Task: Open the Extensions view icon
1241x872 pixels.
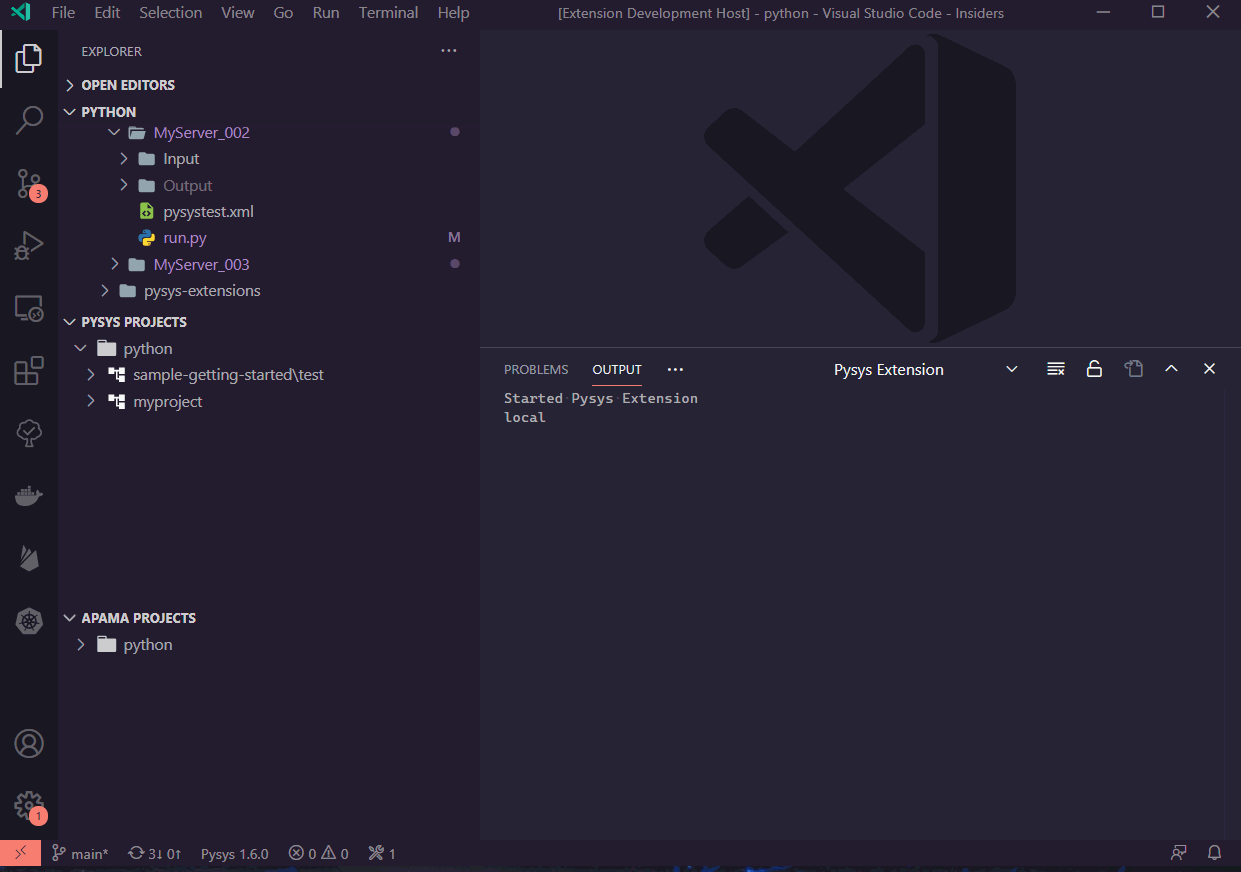Action: click(x=29, y=370)
